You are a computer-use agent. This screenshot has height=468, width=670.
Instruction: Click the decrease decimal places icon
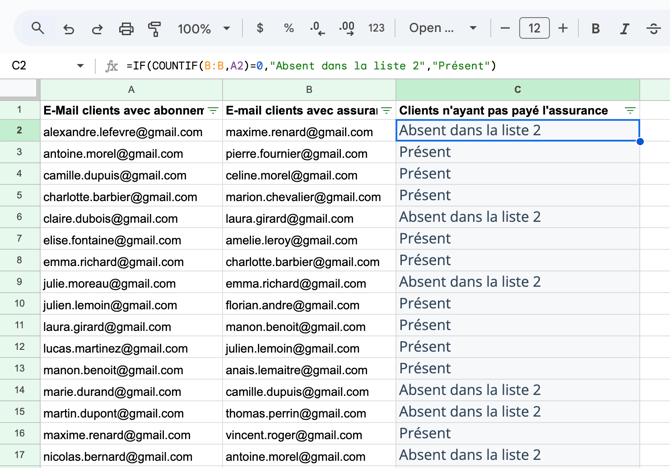317,29
